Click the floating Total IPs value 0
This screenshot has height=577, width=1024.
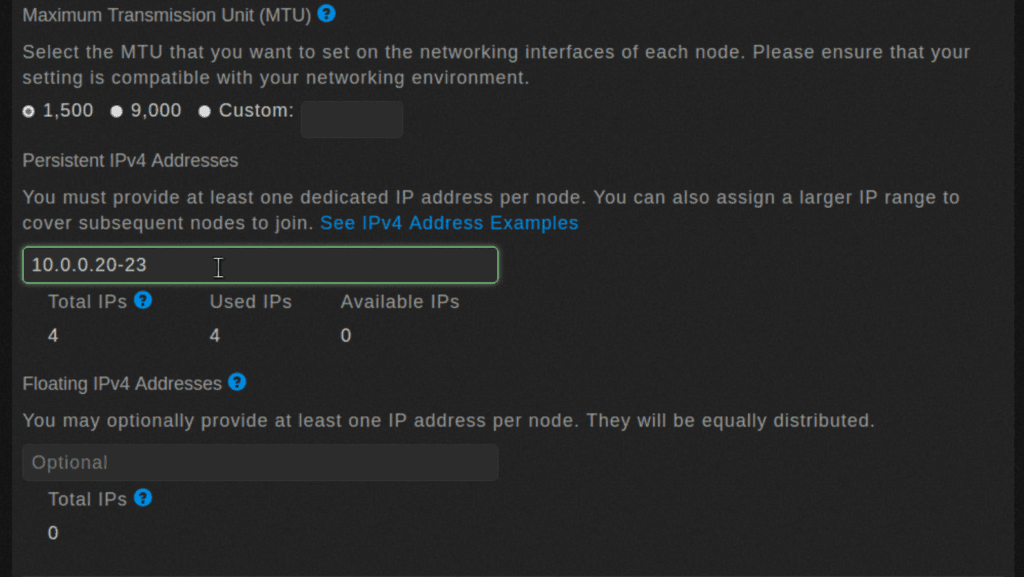click(53, 534)
